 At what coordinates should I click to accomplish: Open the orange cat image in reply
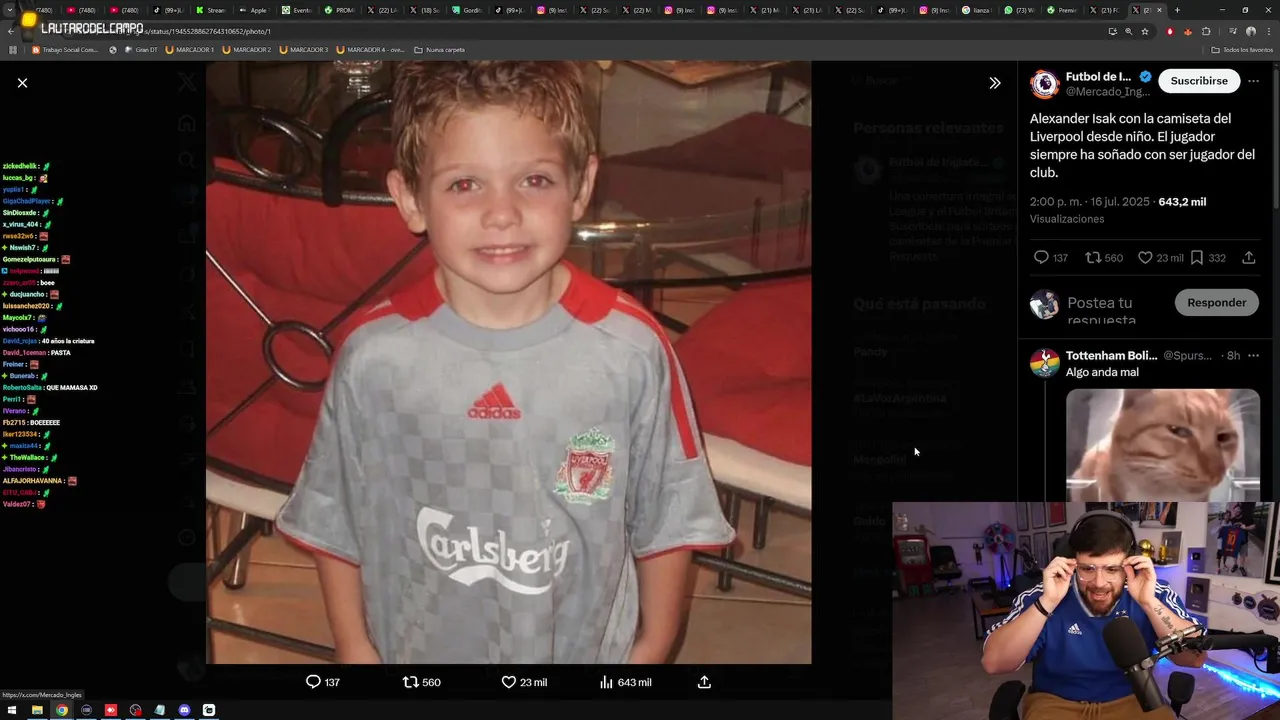click(x=1163, y=444)
